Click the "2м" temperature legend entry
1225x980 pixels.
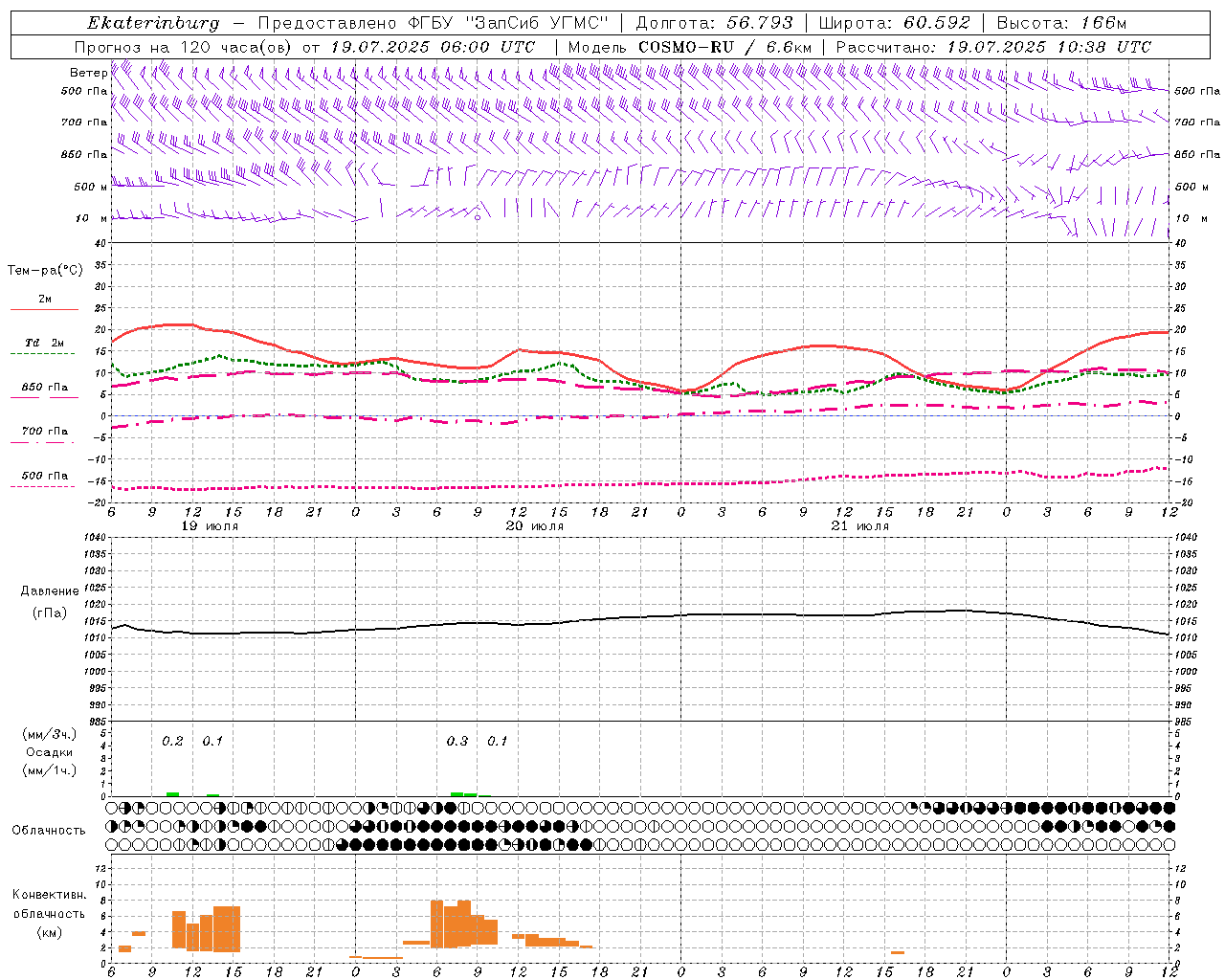[x=45, y=300]
